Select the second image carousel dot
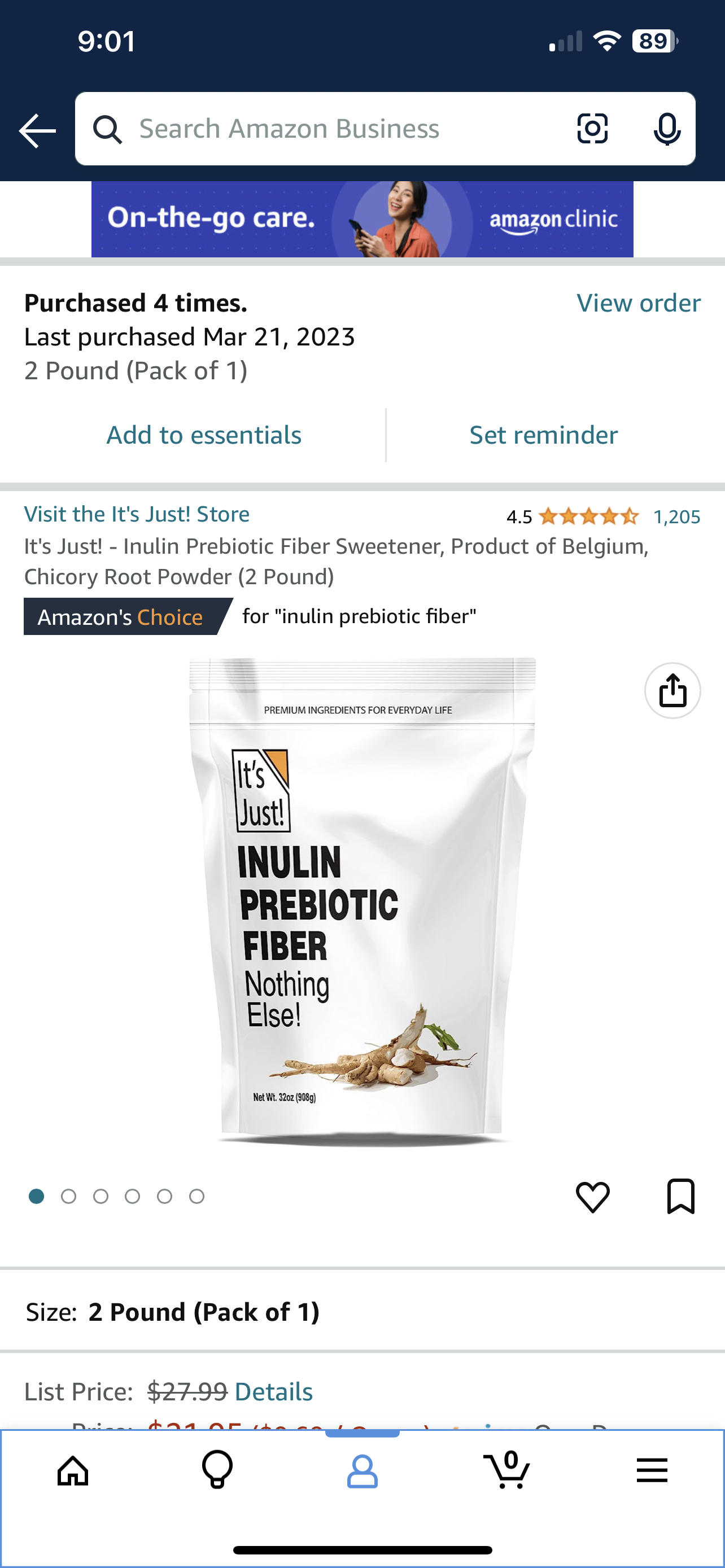Screen dimensions: 725x1568 69,1197
